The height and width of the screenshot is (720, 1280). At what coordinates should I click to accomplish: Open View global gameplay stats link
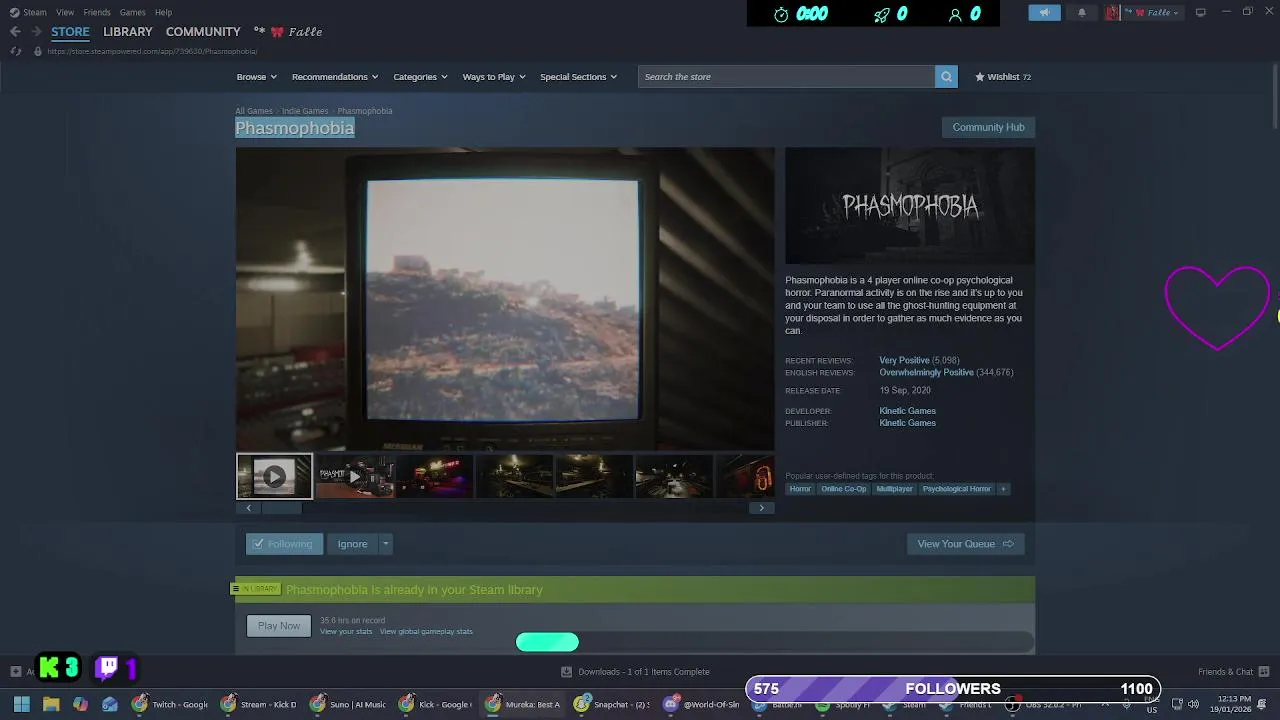pos(426,632)
